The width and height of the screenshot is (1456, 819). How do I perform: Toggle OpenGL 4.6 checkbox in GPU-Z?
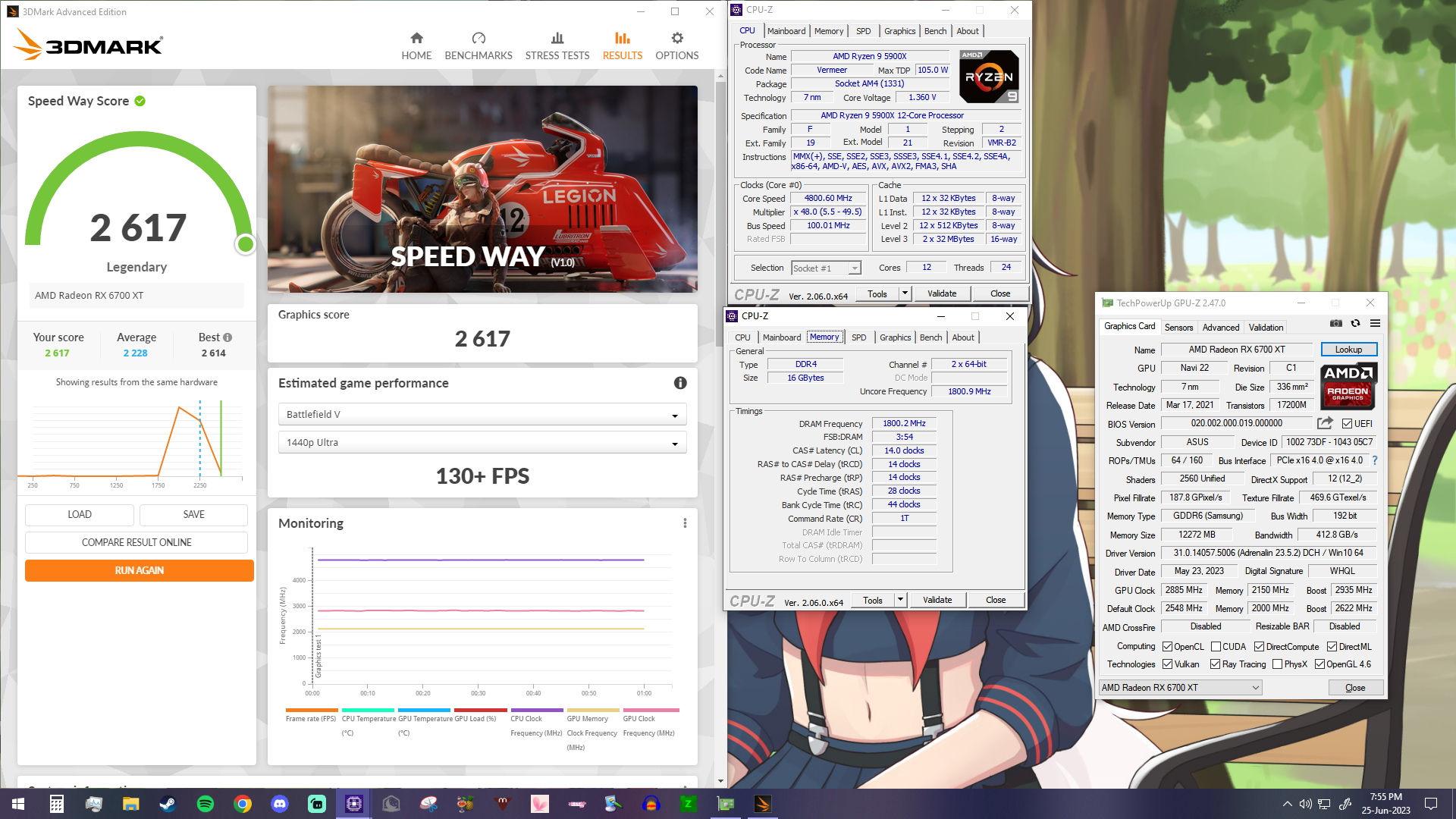[x=1320, y=664]
